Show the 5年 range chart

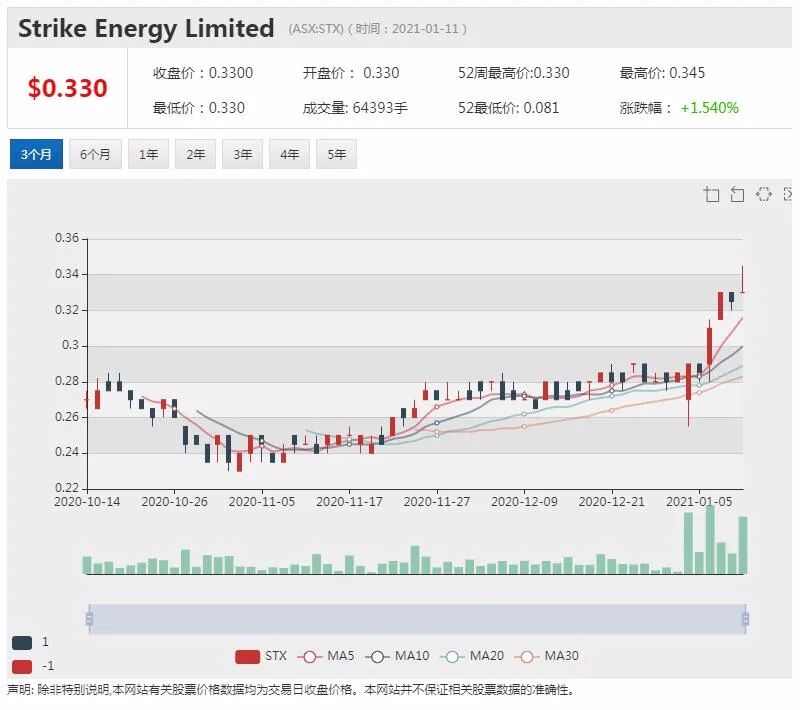[x=336, y=154]
